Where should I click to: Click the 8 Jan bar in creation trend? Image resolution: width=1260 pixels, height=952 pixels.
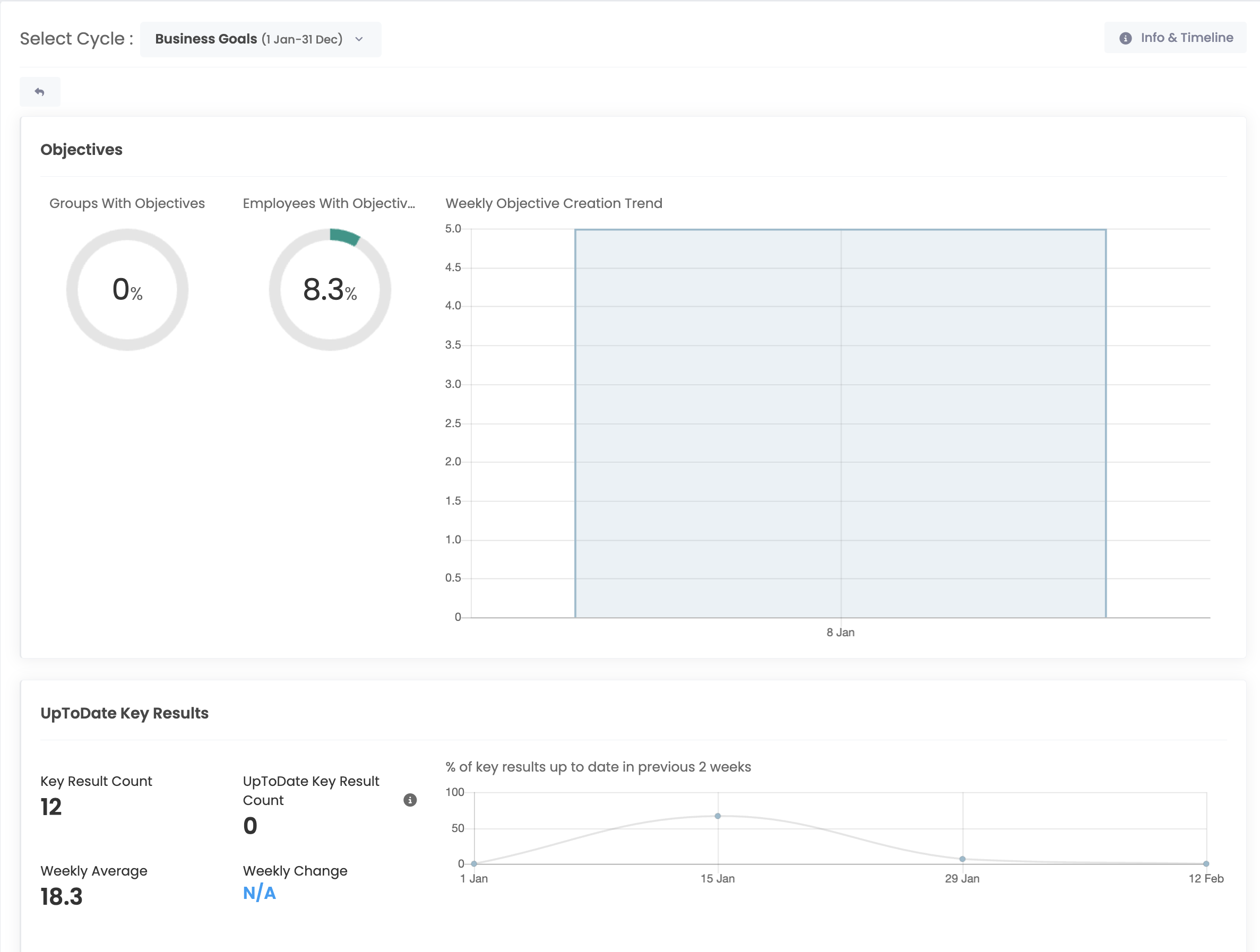coord(840,423)
